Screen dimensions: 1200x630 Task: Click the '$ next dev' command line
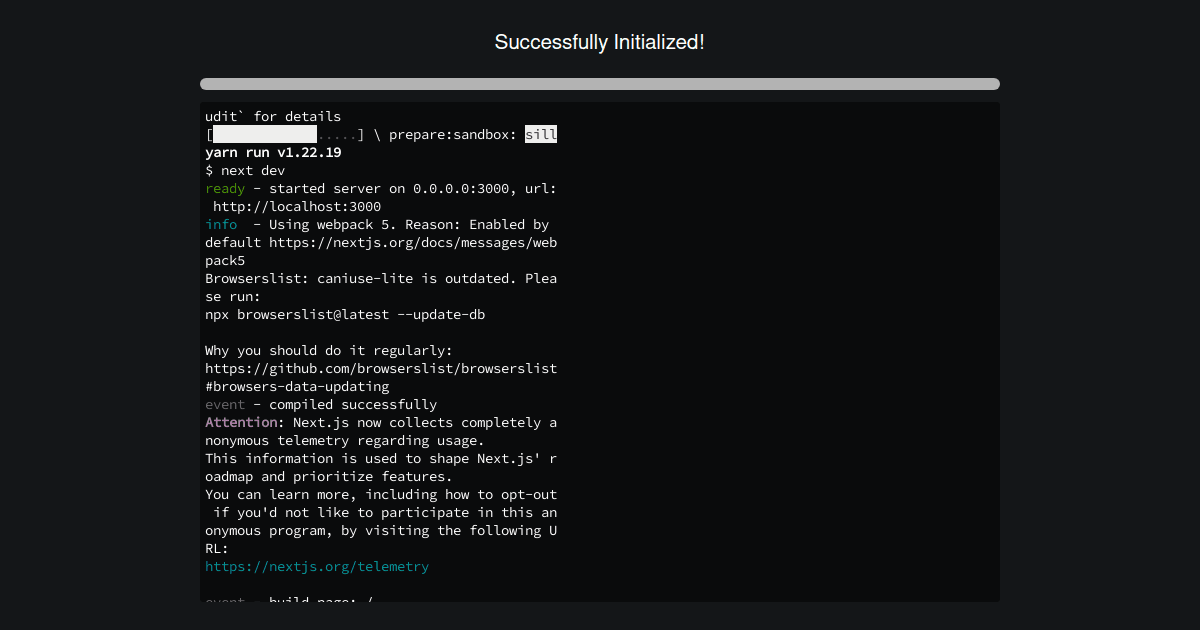[x=245, y=170]
